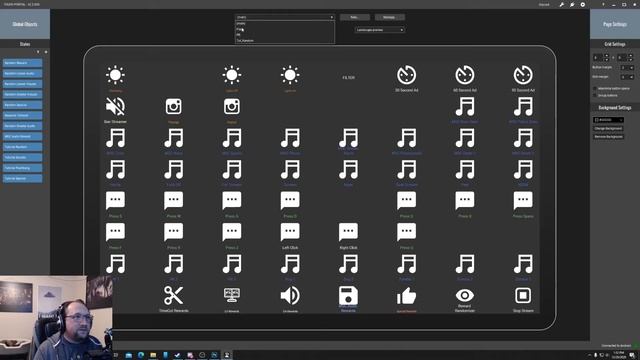Click the Grid Settings section header
This screenshot has height=360, width=640.
615,44
